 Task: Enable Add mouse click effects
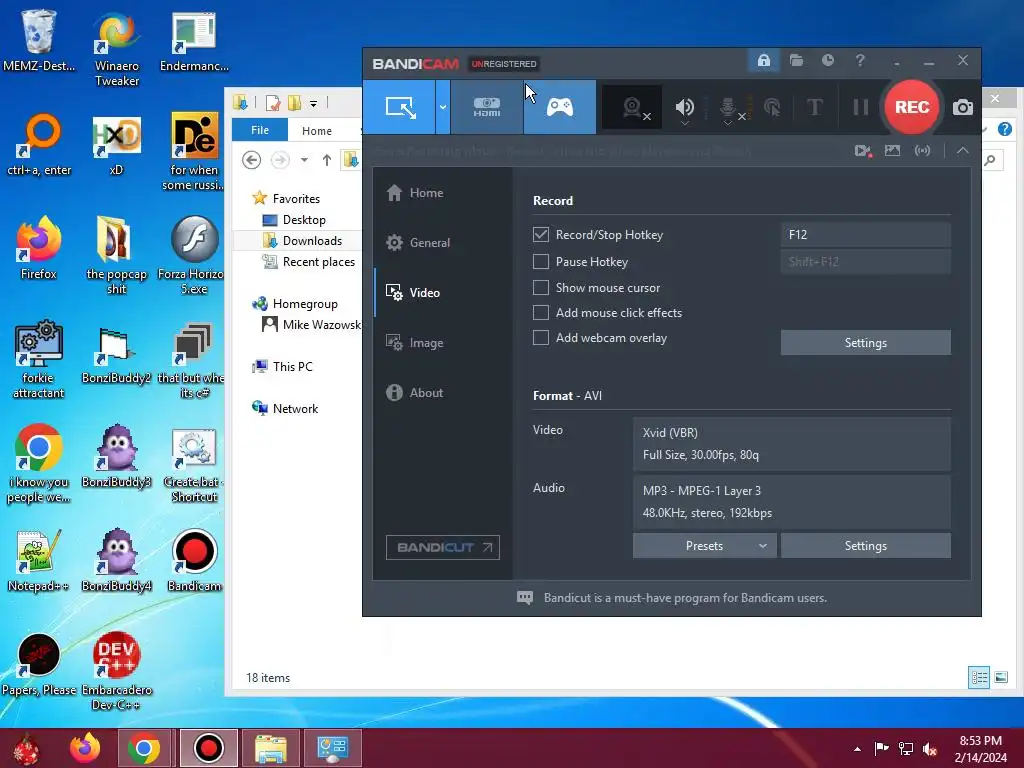(x=541, y=313)
